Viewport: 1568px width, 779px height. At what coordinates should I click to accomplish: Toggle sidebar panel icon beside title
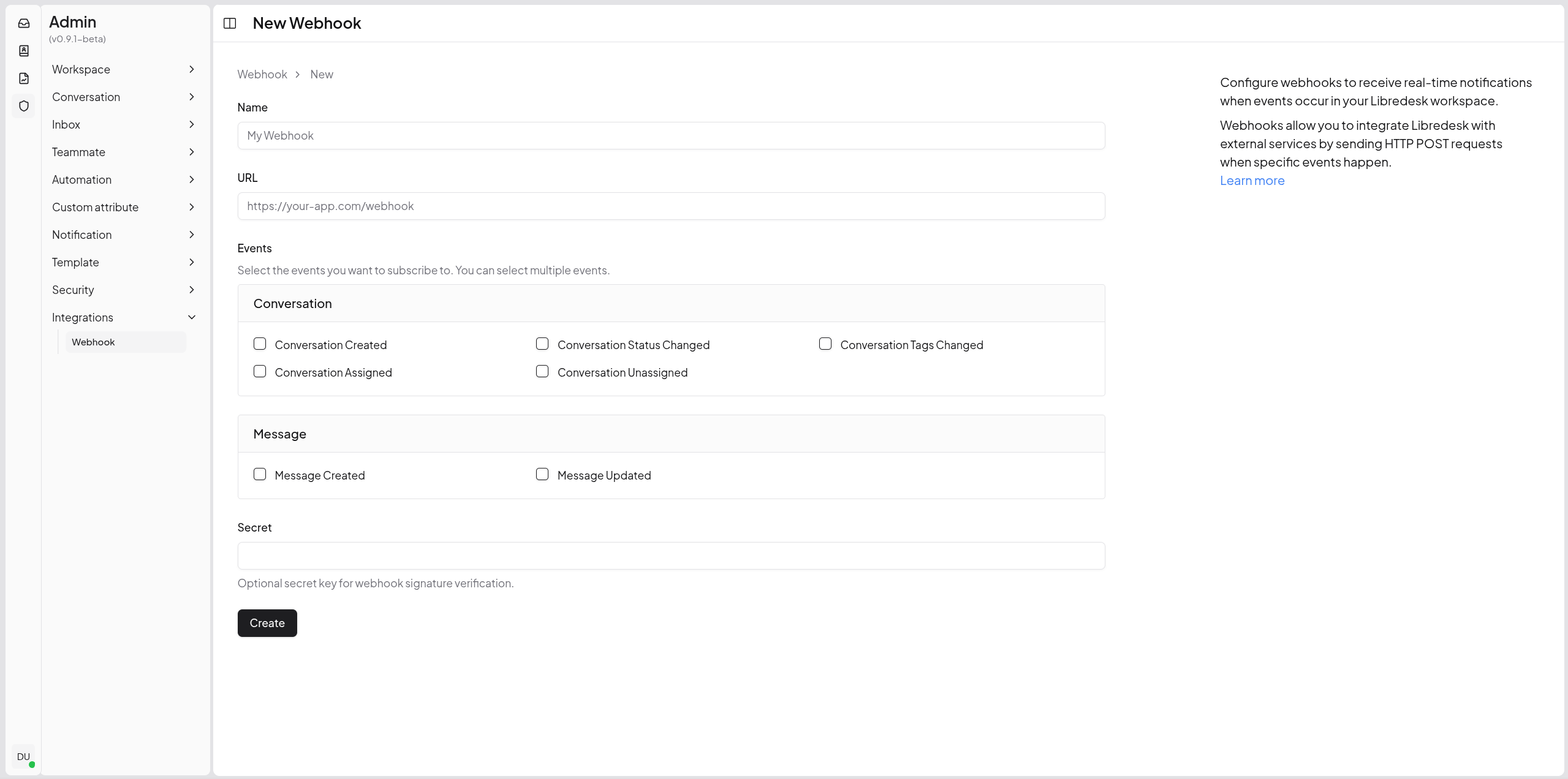point(230,23)
